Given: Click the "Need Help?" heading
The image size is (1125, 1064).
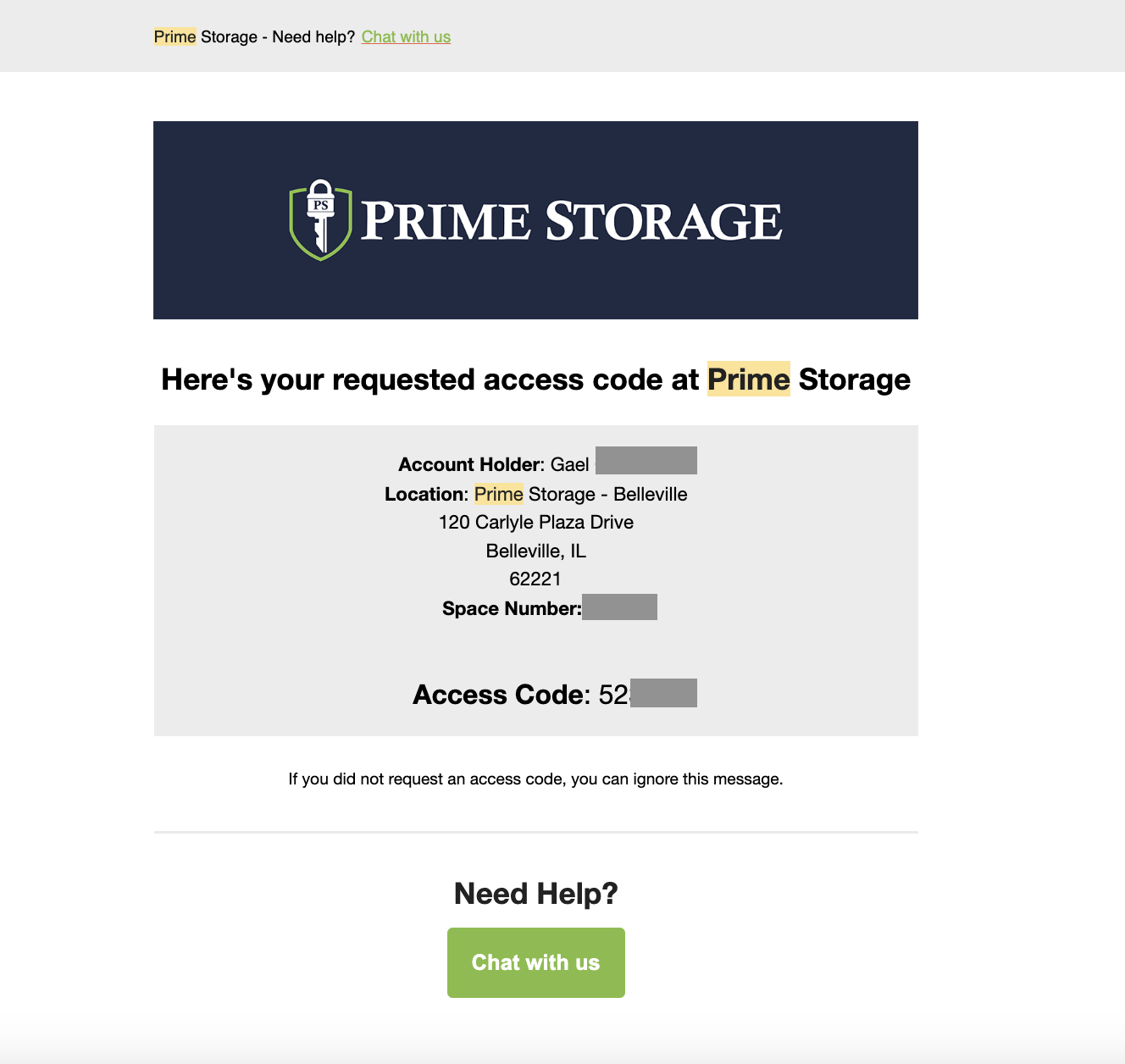Looking at the screenshot, I should [535, 893].
